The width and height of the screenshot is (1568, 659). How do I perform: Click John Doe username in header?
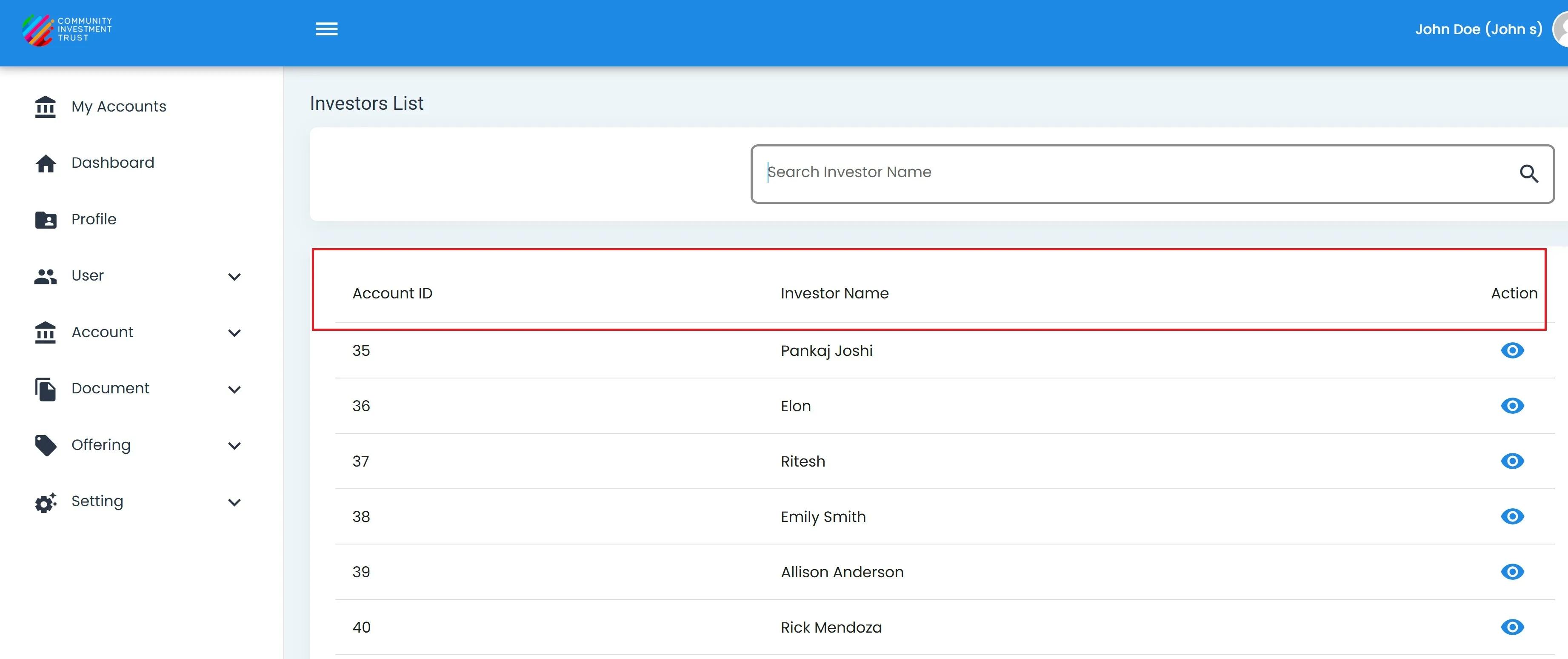coord(1478,29)
